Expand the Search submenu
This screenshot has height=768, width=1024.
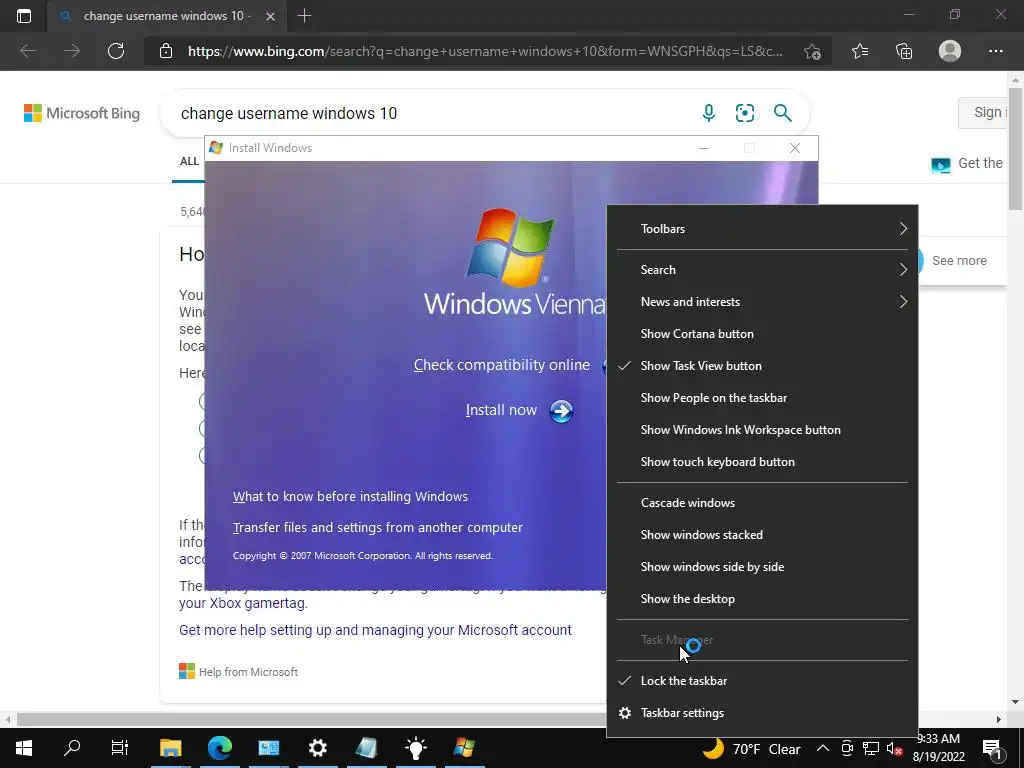click(762, 270)
